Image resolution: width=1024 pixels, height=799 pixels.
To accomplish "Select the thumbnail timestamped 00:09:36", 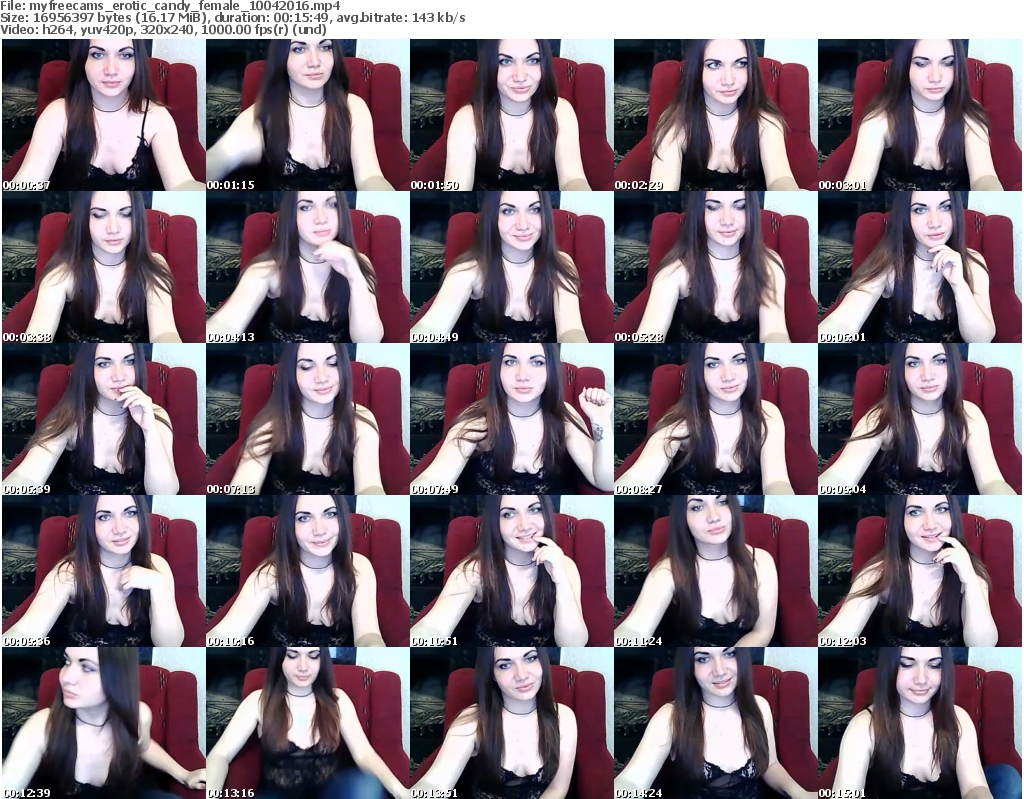I will [x=104, y=571].
